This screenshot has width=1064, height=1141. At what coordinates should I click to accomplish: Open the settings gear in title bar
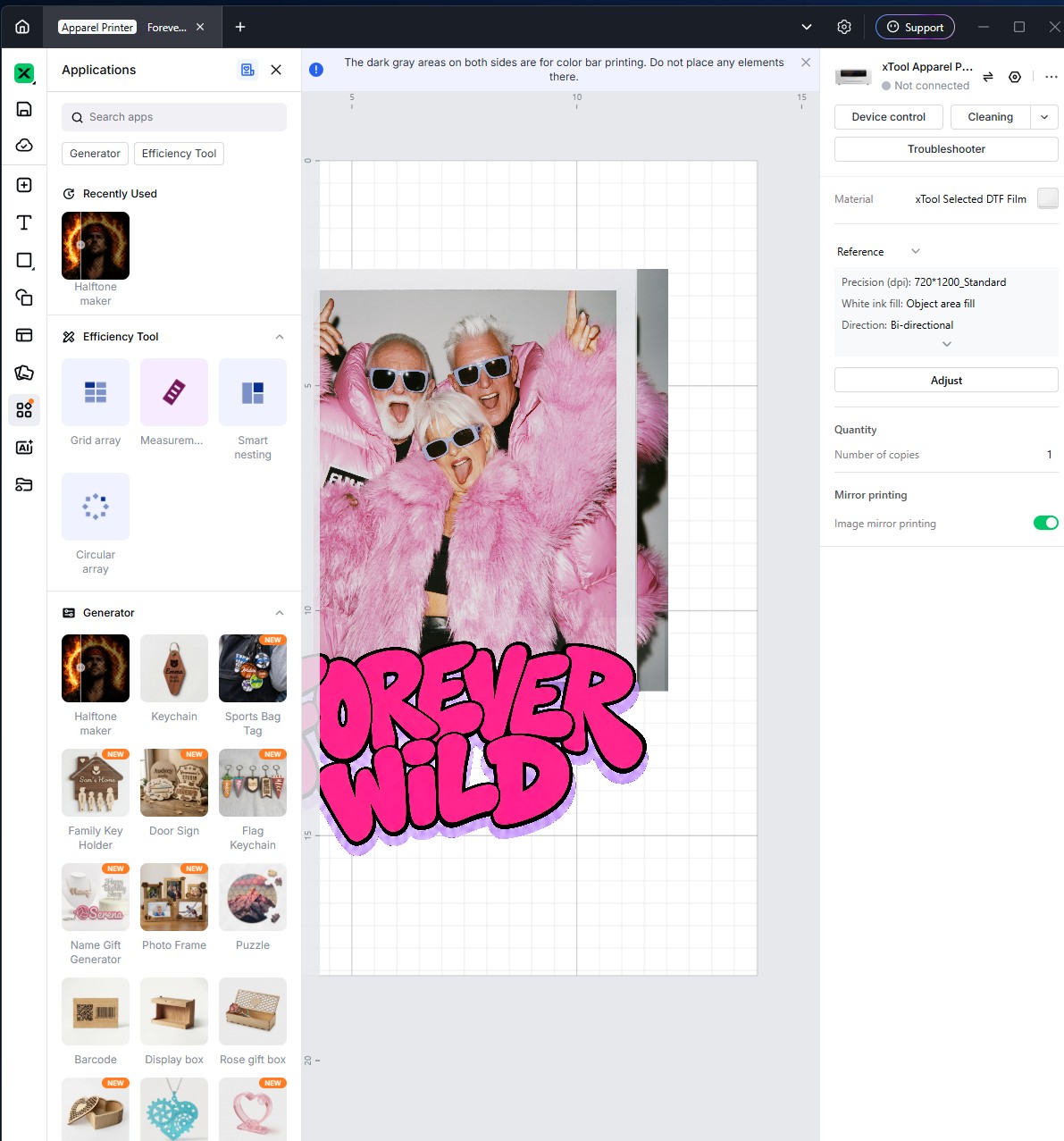point(844,27)
